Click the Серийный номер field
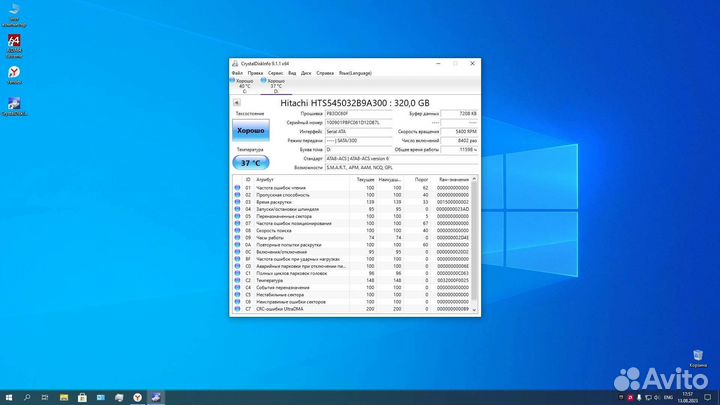Image resolution: width=720 pixels, height=405 pixels. 359,123
